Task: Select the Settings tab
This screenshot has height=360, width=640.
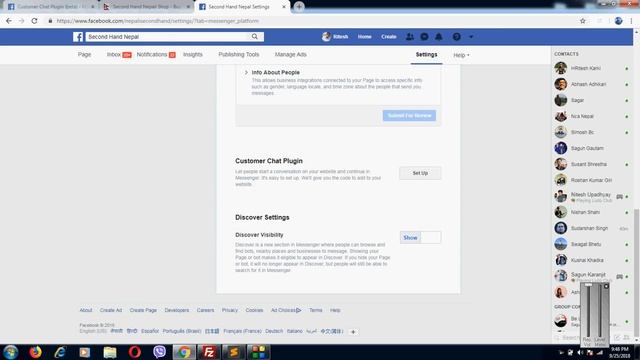Action: [x=427, y=55]
